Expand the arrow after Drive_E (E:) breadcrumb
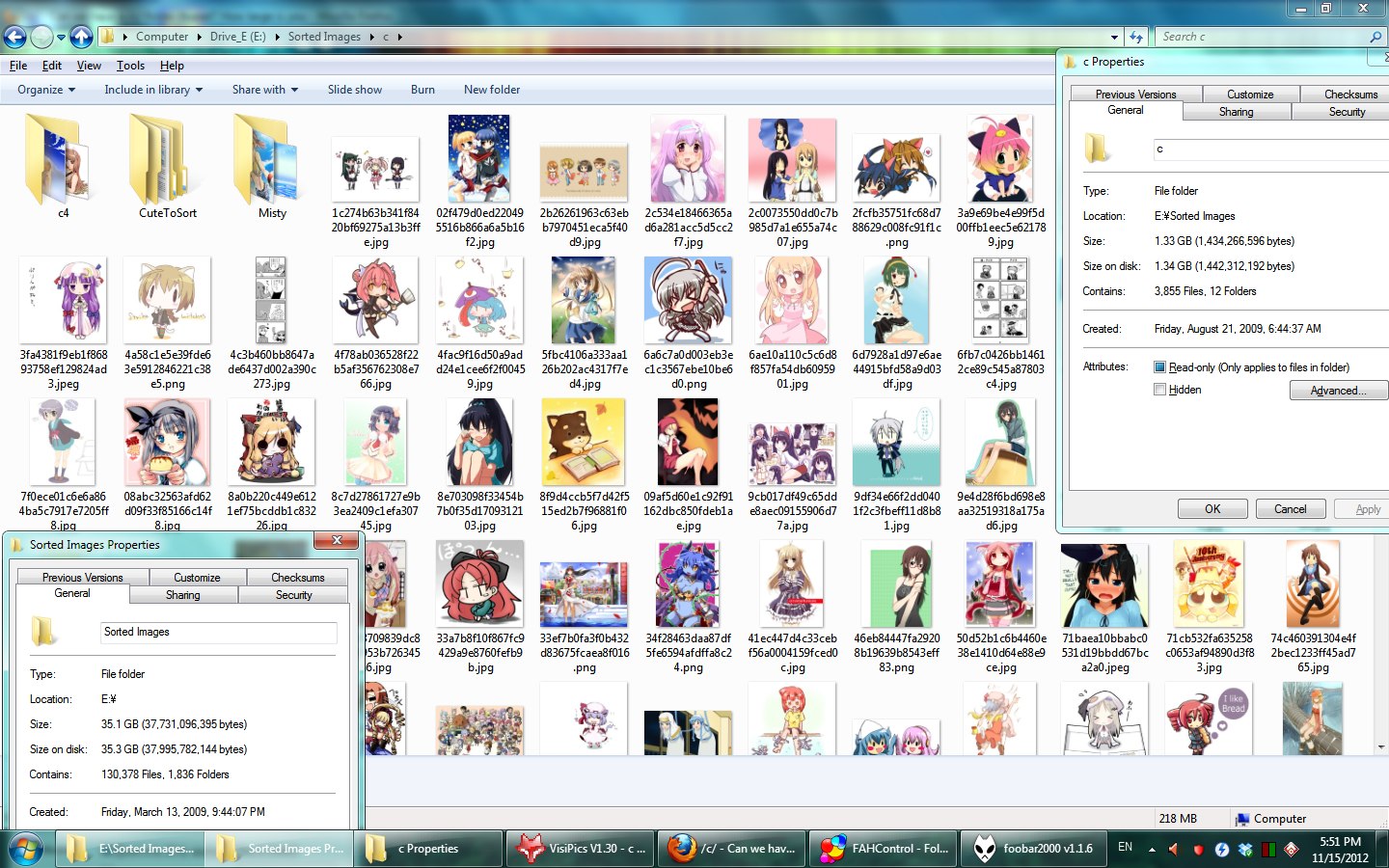This screenshot has height=868, width=1389. [x=278, y=37]
